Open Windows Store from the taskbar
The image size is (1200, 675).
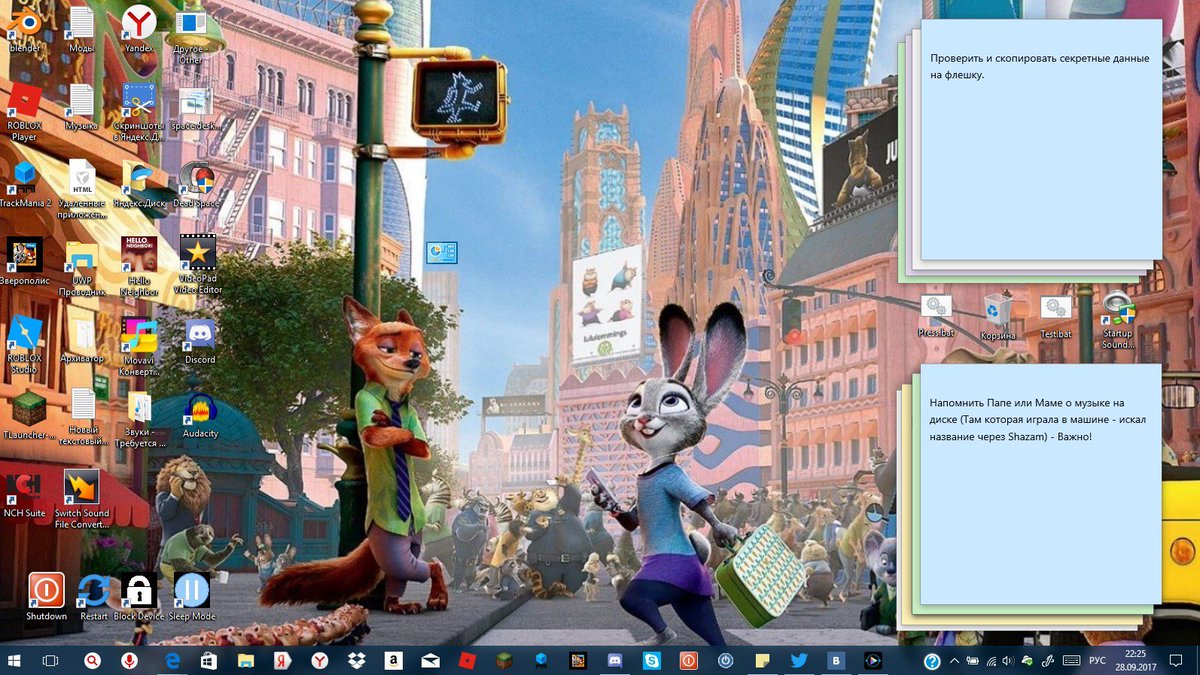[x=208, y=660]
